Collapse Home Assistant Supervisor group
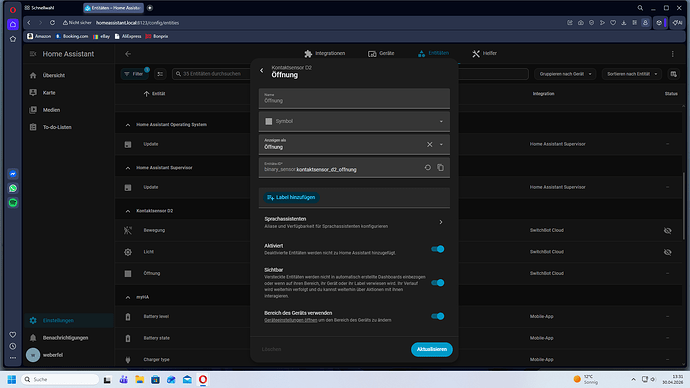This screenshot has height=388, width=690. point(128,168)
